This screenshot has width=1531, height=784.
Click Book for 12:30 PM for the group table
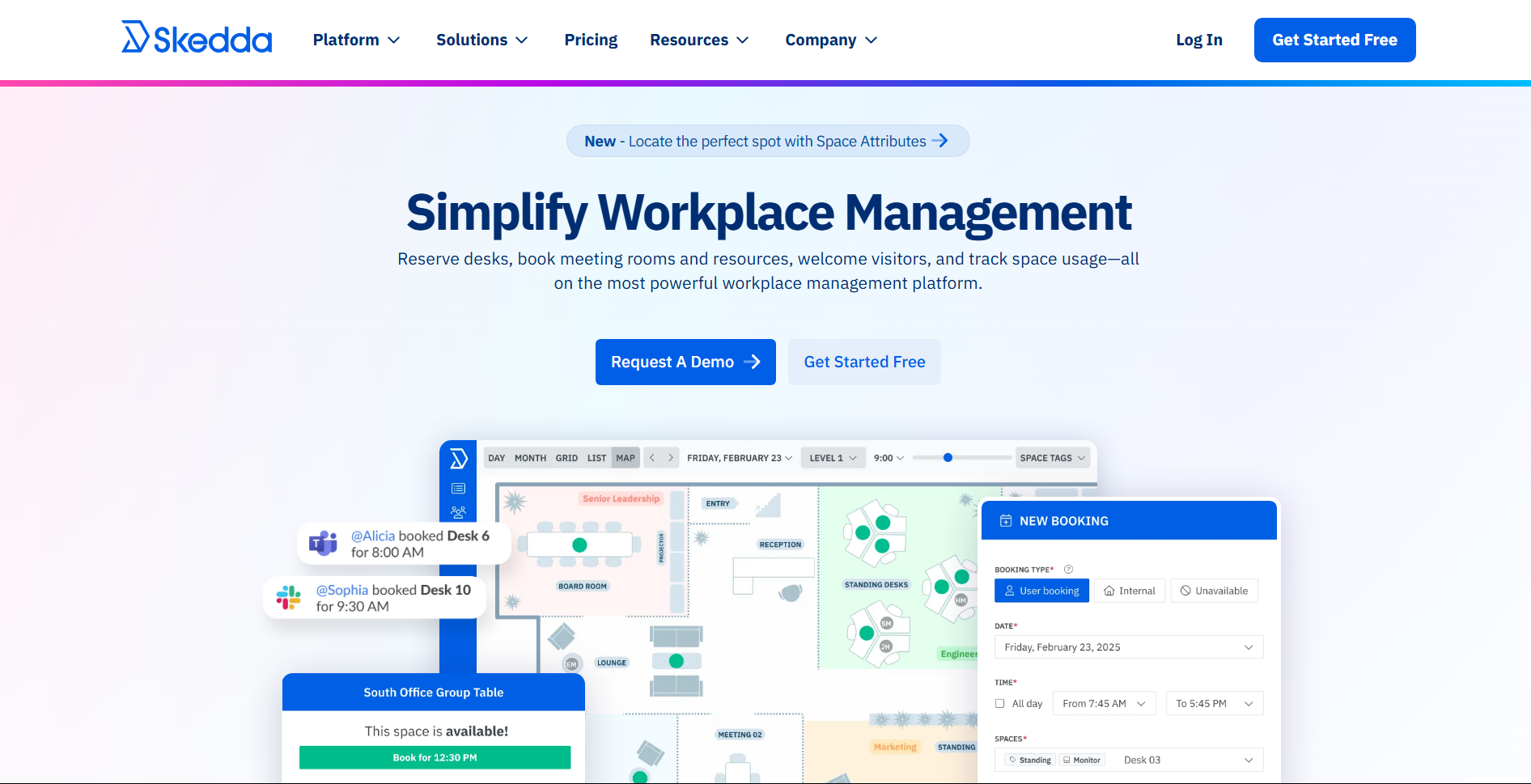coord(434,756)
